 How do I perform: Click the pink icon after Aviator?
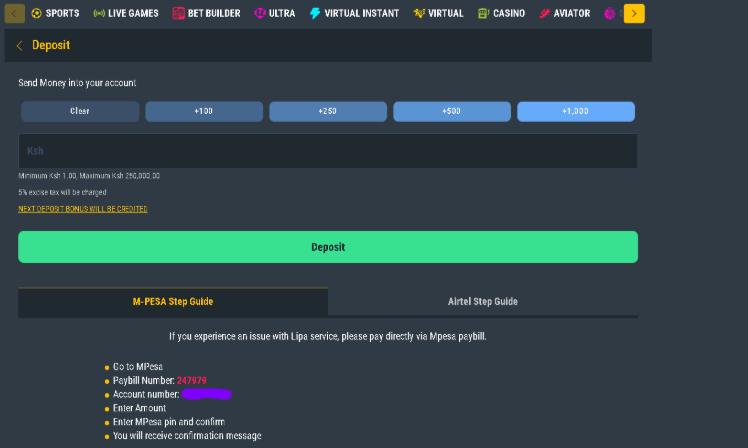[610, 13]
